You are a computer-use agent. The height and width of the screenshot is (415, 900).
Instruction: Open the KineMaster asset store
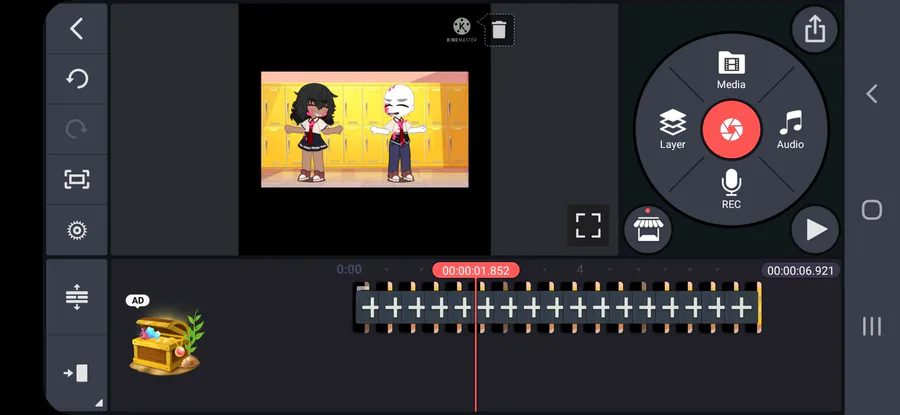point(647,230)
